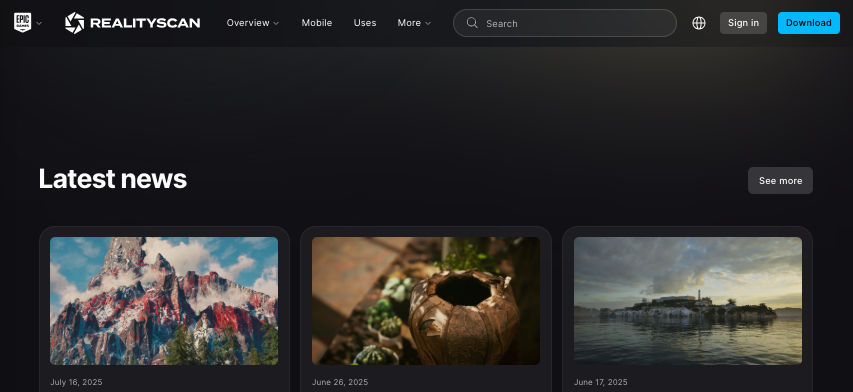The width and height of the screenshot is (853, 392).
Task: Select the June 26, 2025 date text
Action: tap(340, 382)
